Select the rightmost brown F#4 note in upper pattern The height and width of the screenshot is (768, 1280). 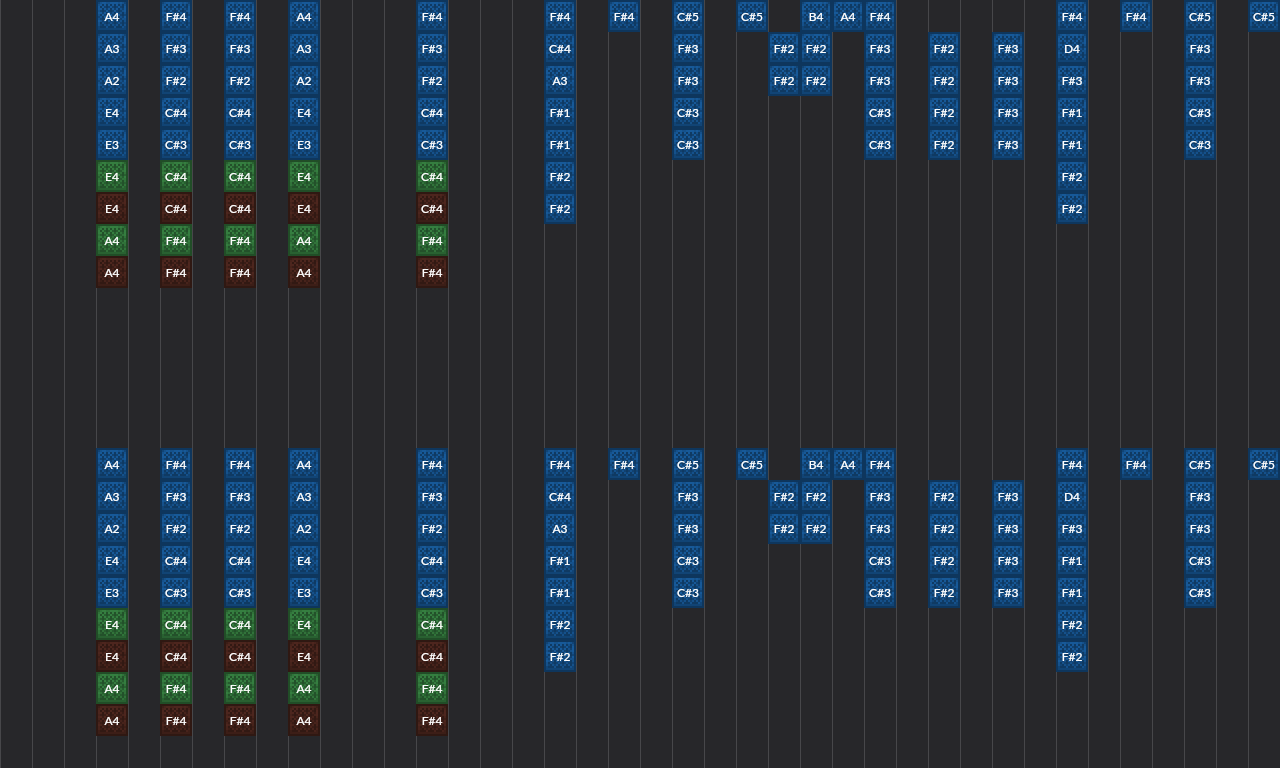tap(432, 273)
